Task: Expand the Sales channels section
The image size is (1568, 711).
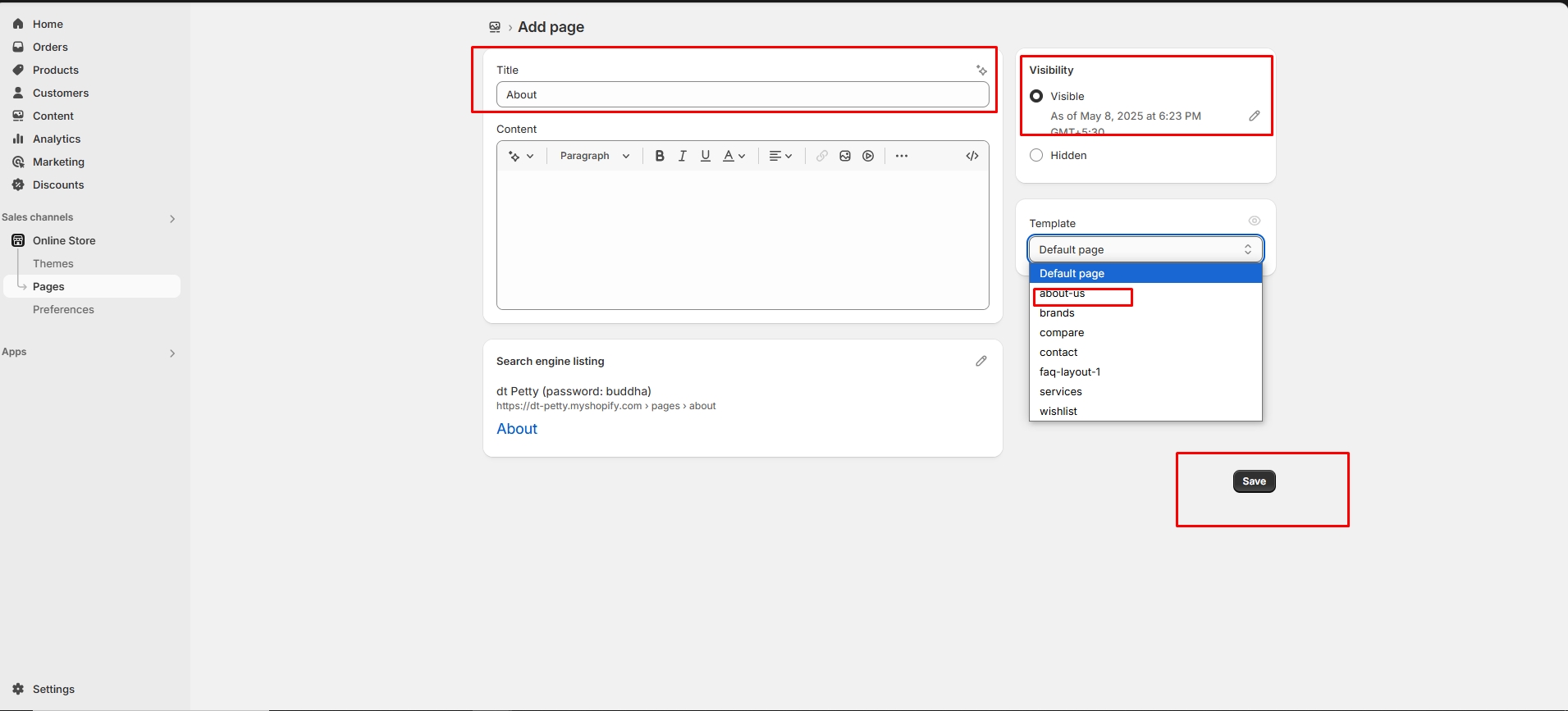Action: point(171,218)
